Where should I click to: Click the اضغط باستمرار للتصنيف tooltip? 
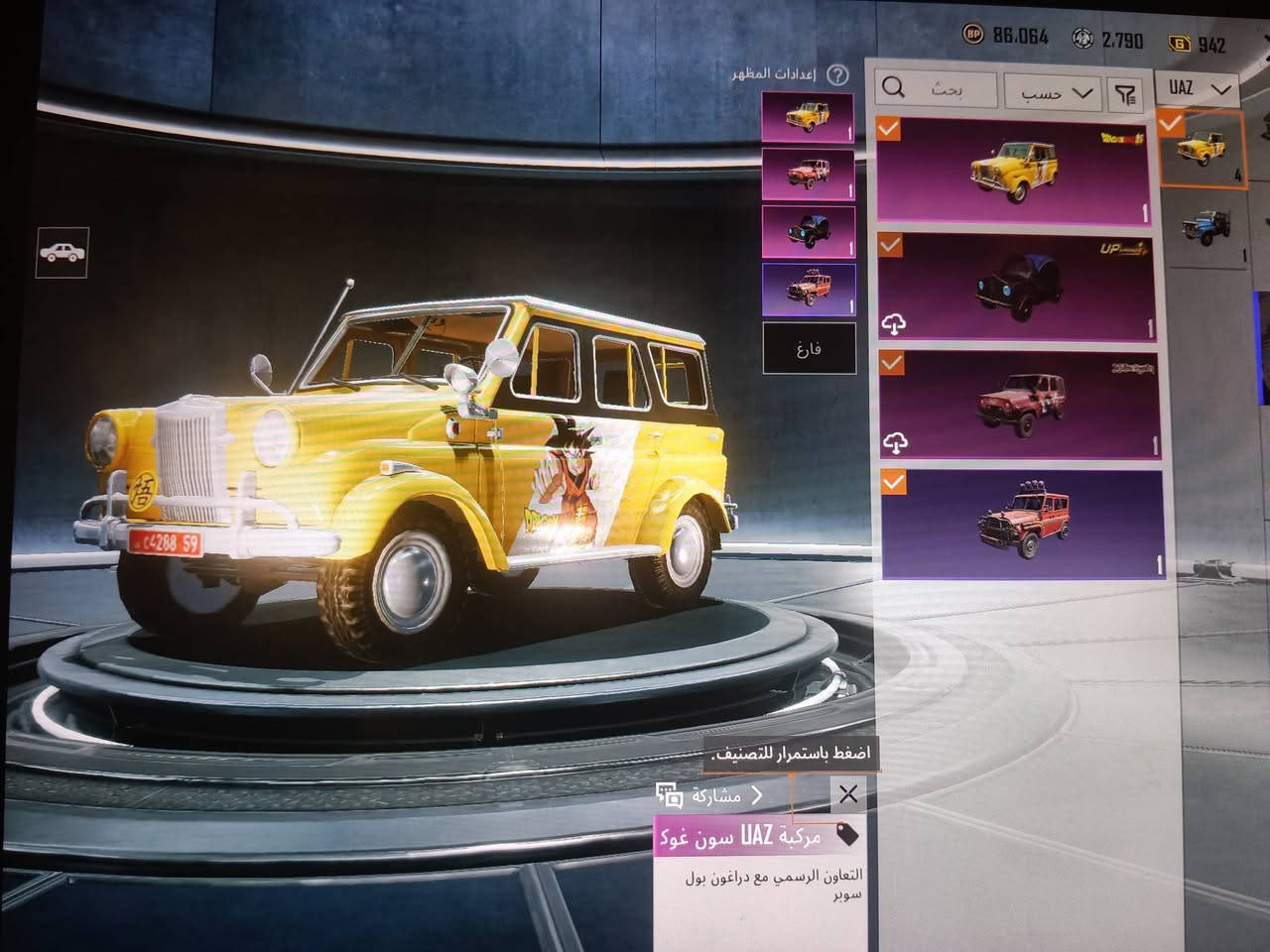point(791,754)
